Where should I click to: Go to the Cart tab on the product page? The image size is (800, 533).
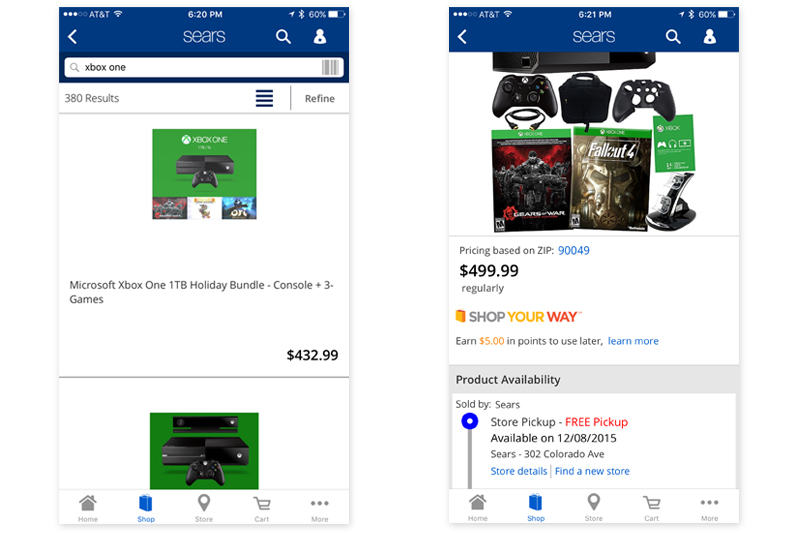[x=652, y=508]
